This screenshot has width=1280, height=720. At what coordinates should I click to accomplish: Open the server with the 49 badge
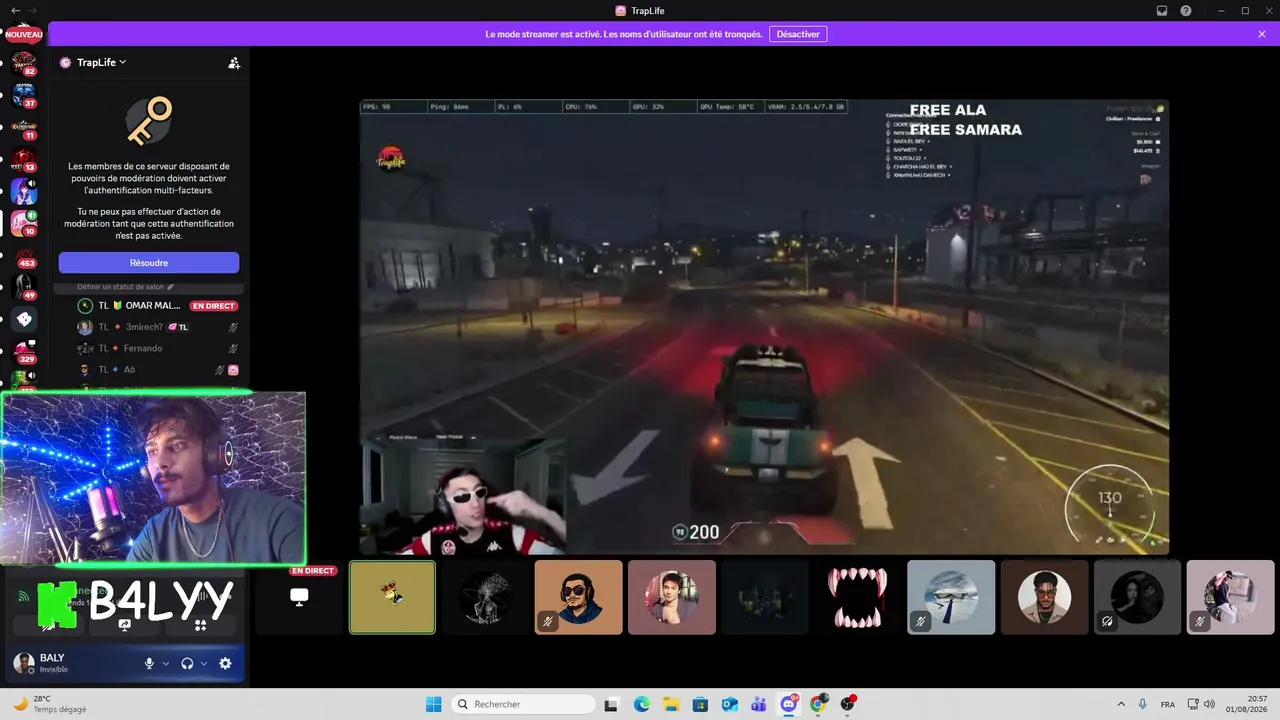tap(23, 288)
